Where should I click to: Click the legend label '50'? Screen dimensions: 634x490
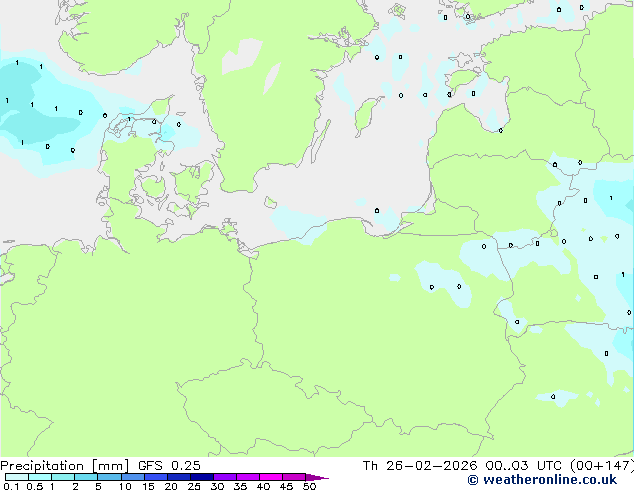[309, 486]
